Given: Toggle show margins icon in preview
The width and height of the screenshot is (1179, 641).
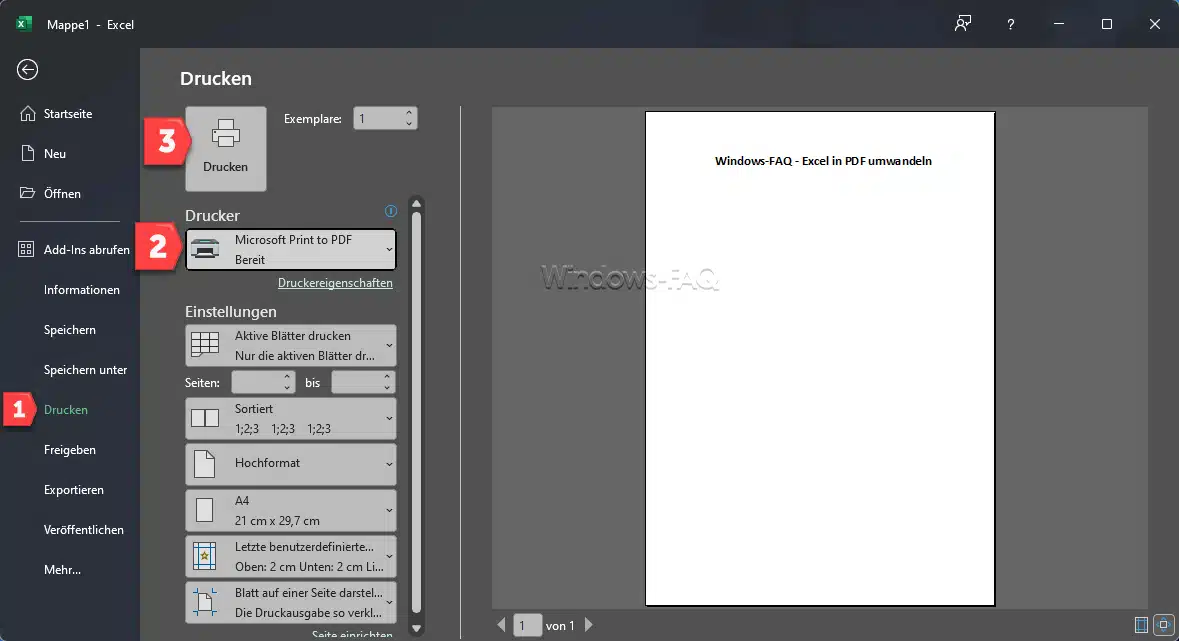Looking at the screenshot, I should tap(1141, 625).
